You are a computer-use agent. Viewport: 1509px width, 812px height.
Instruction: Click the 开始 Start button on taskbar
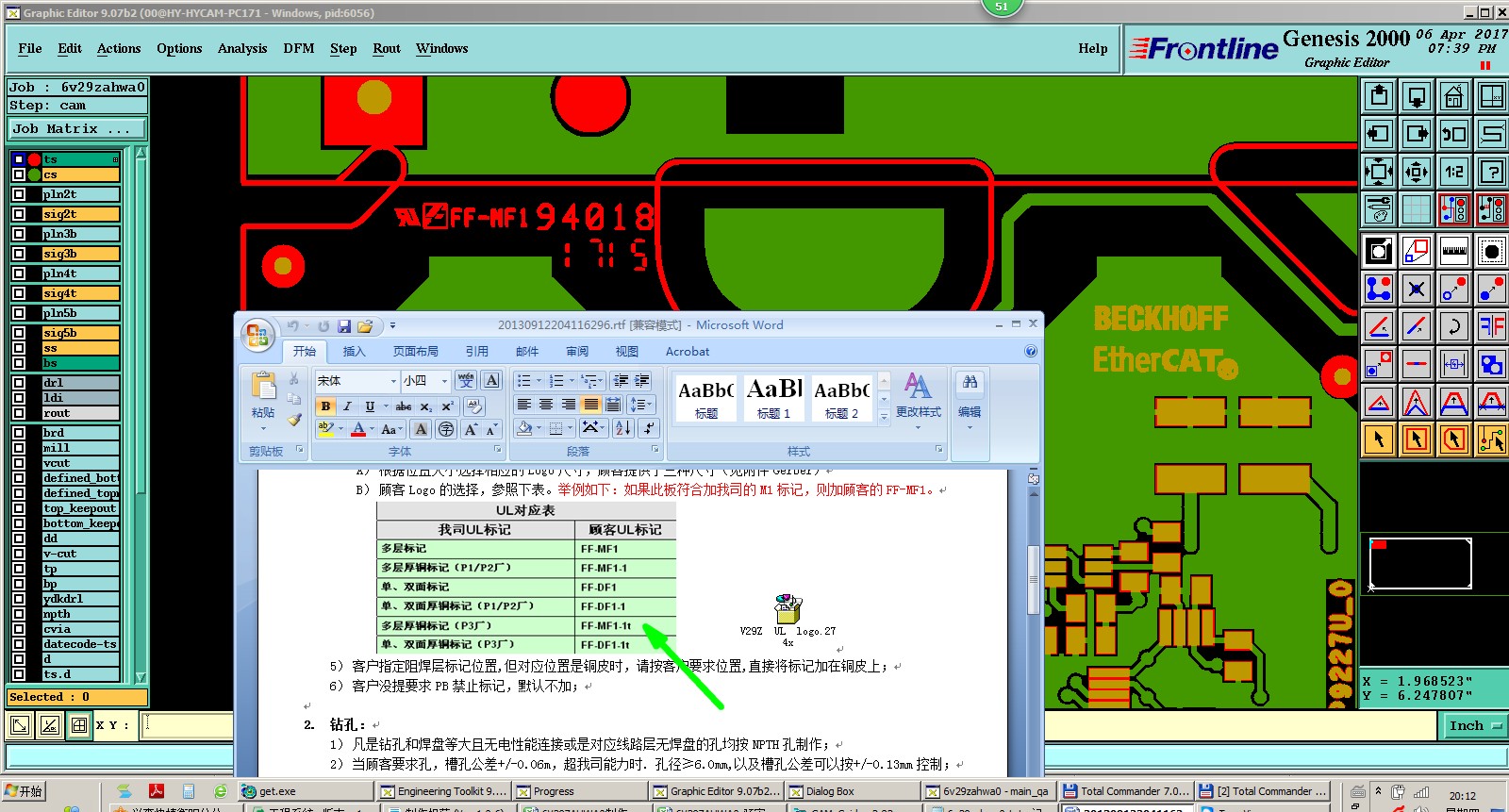point(25,790)
